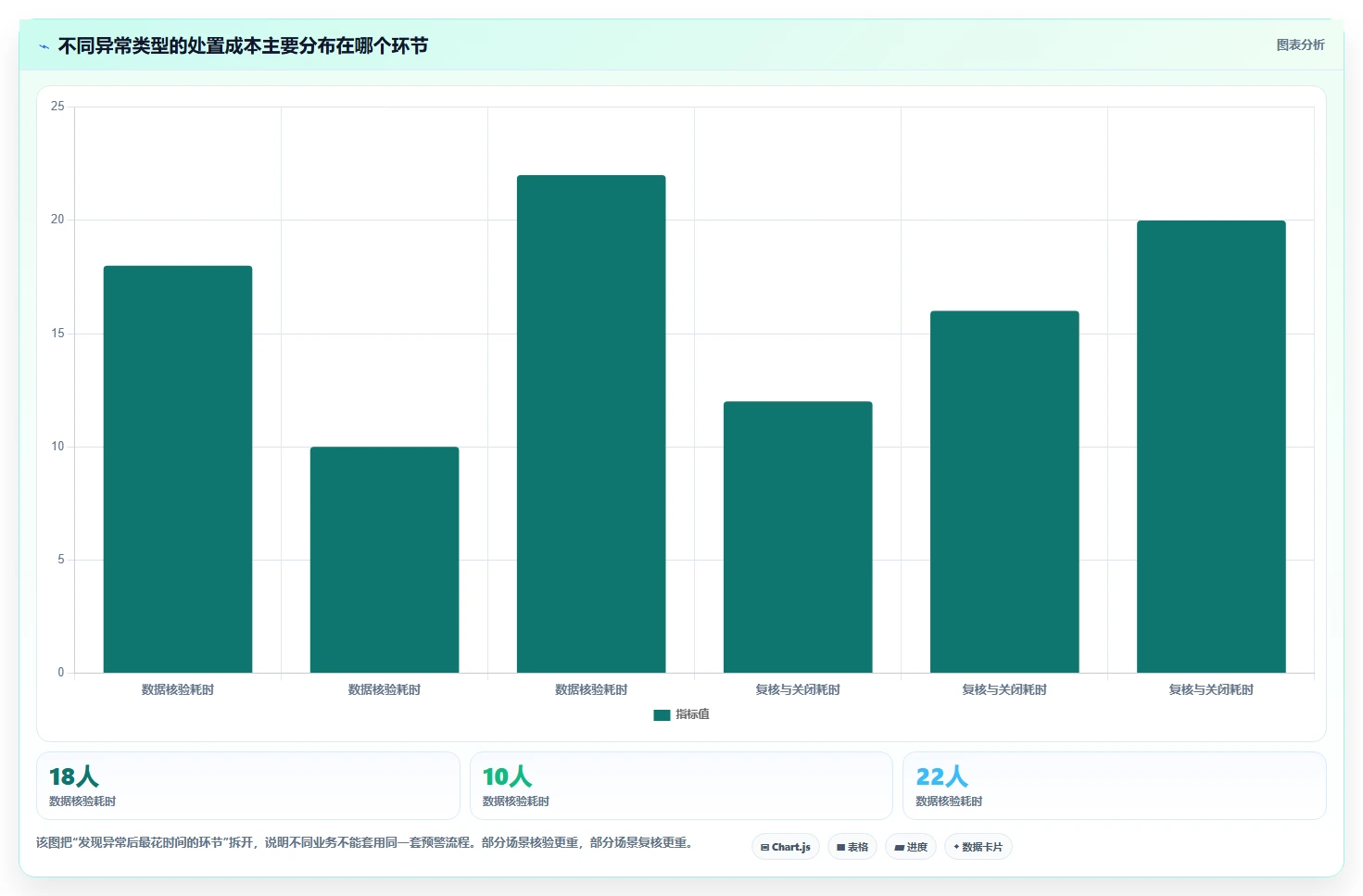This screenshot has height=896, width=1363.
Task: Toggle the 指标值 legend color swatch
Action: click(x=662, y=714)
